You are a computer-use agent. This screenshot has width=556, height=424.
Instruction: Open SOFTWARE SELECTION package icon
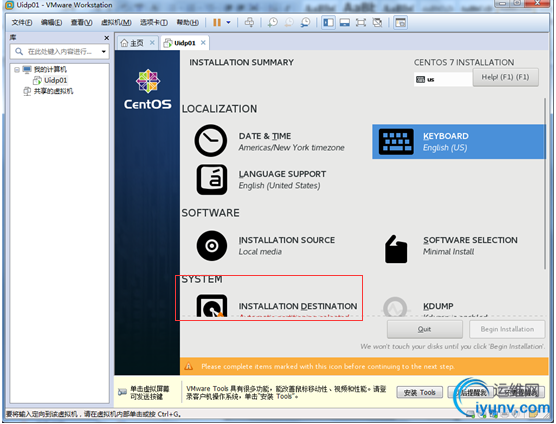tap(396, 249)
